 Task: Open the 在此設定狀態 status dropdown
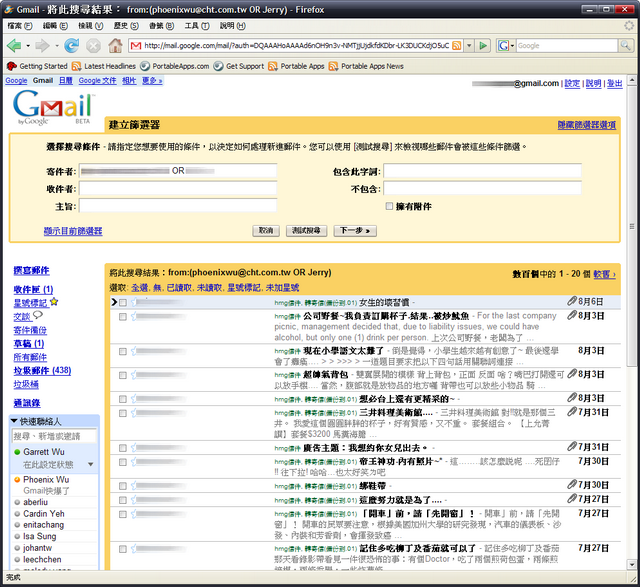pyautogui.click(x=91, y=465)
